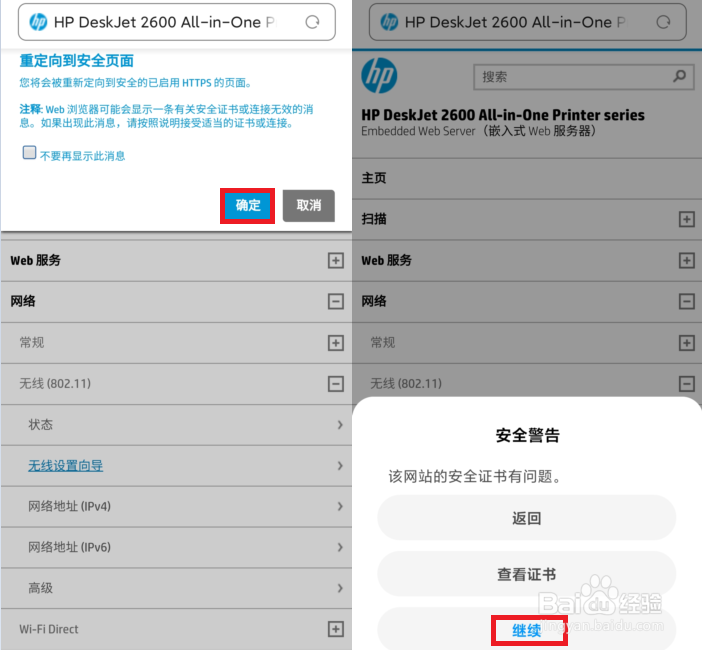Click 常规 label in left panel
702x650 pixels.
tap(32, 343)
